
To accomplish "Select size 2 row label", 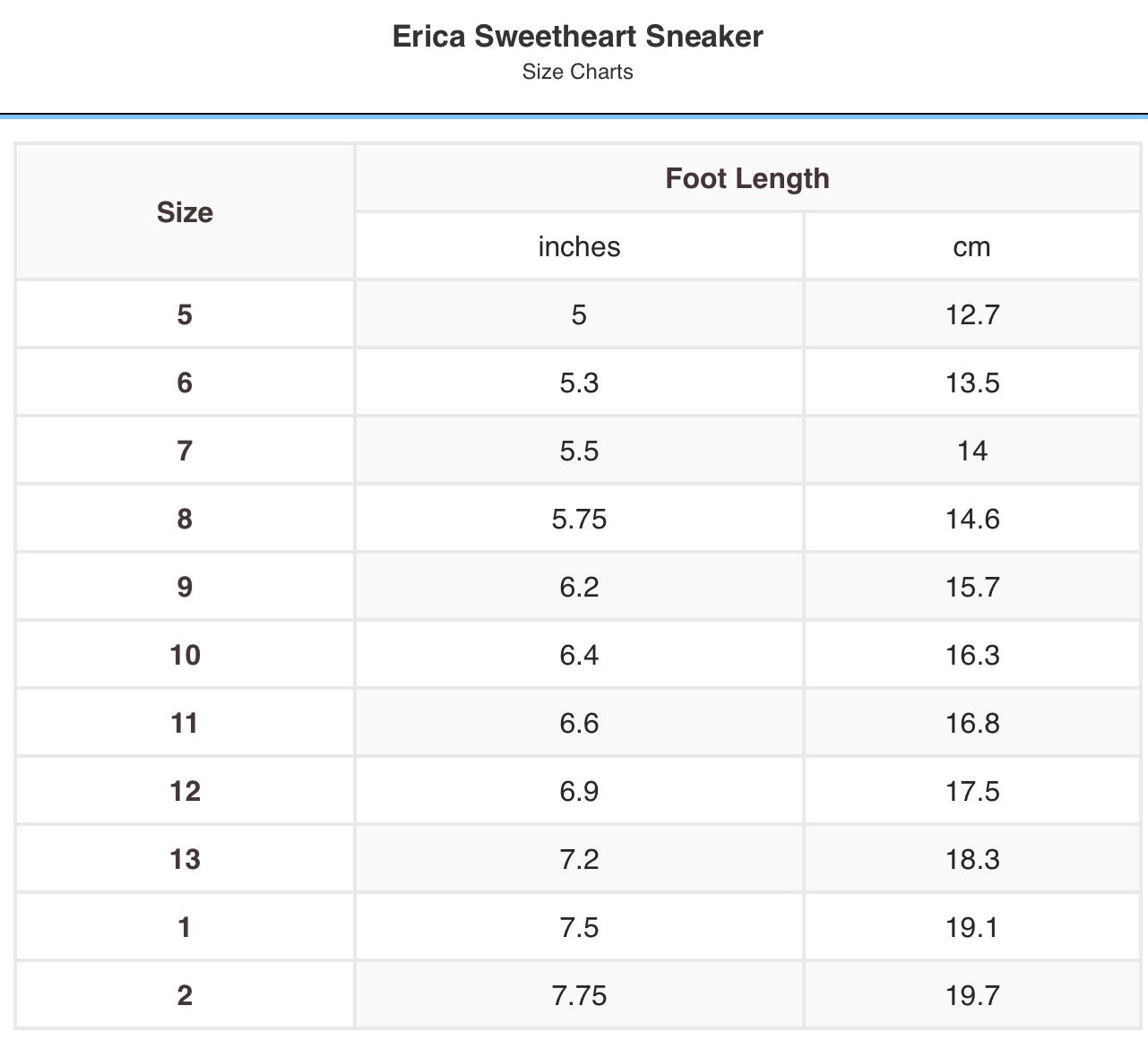I will [185, 995].
